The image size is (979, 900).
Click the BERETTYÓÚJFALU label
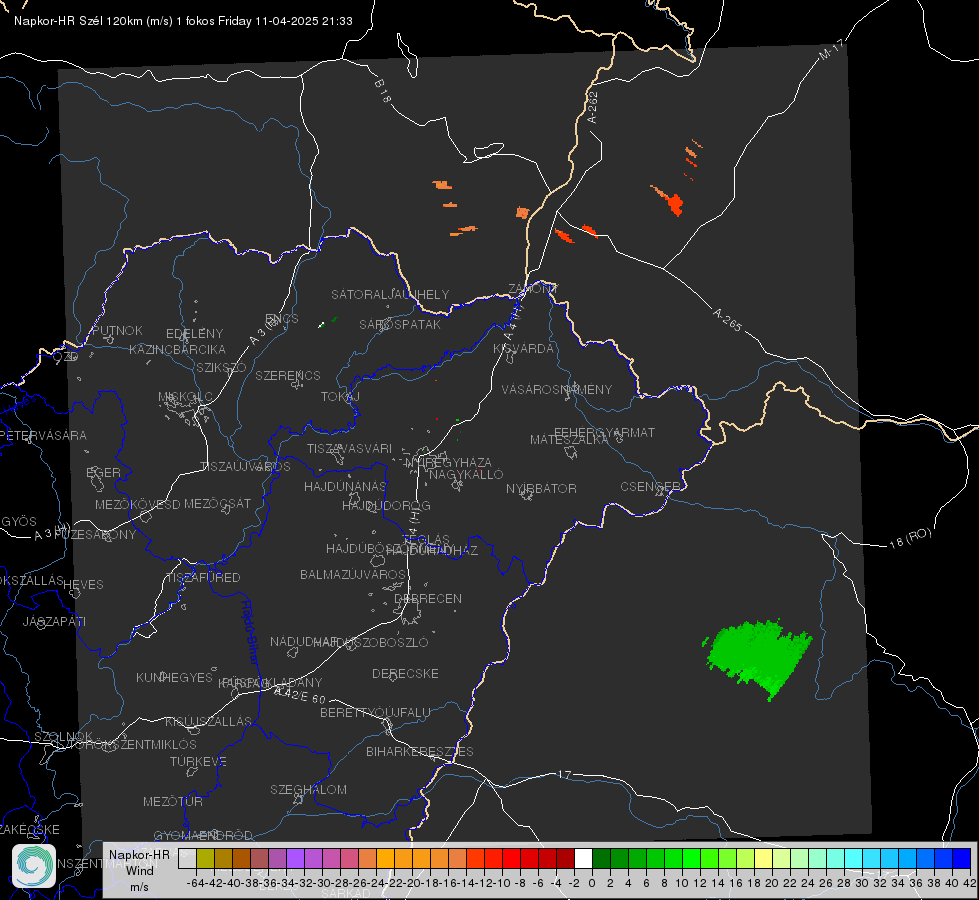[x=375, y=712]
